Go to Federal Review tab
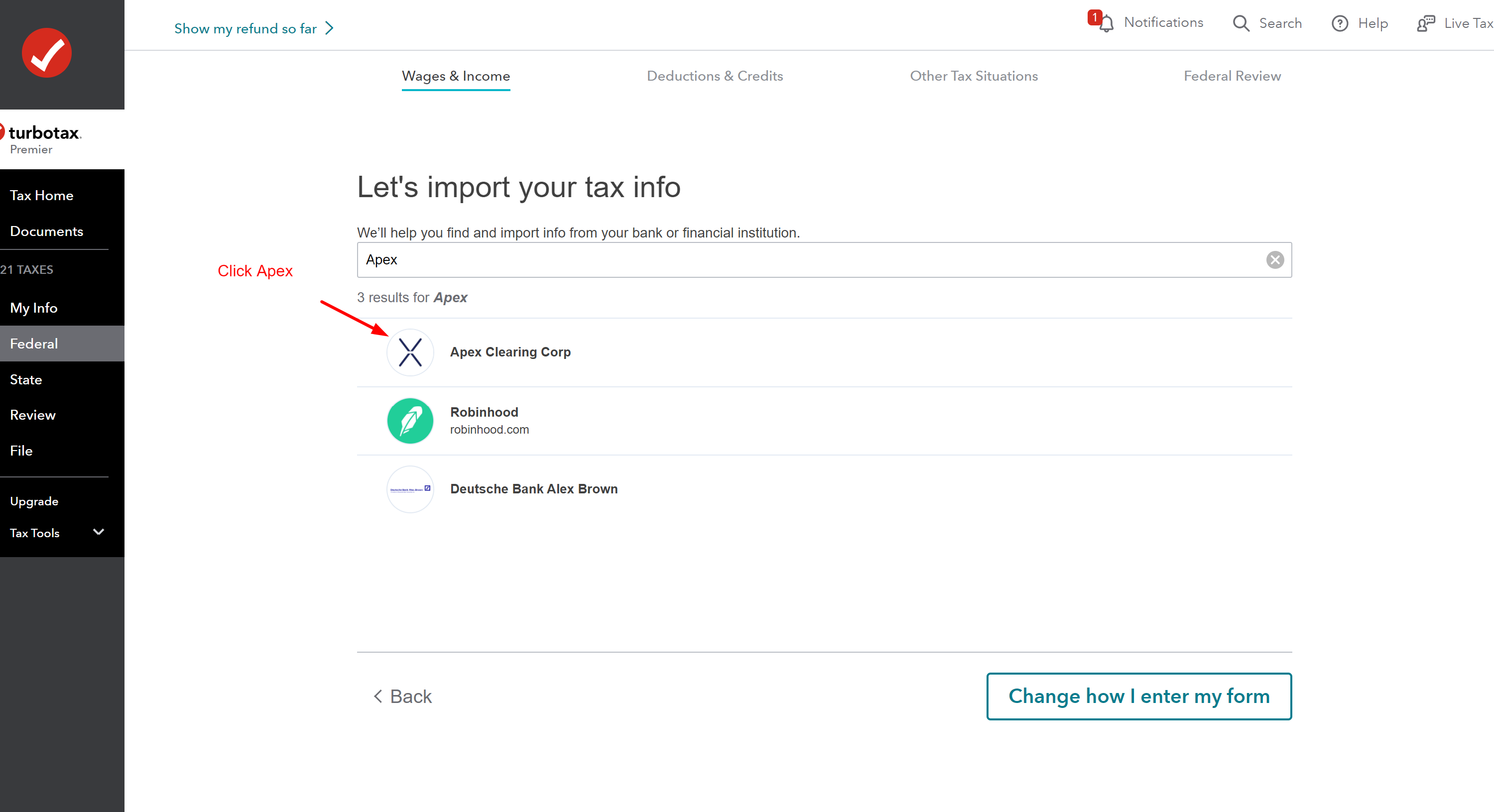The width and height of the screenshot is (1494, 812). click(x=1232, y=76)
